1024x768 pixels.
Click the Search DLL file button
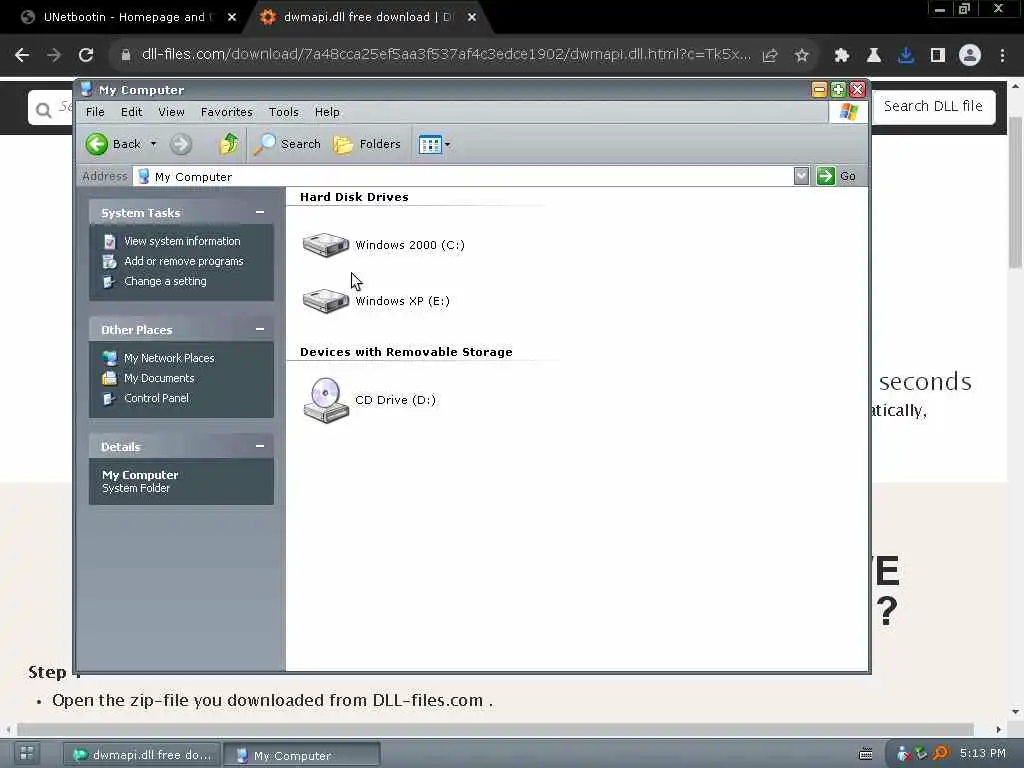(x=934, y=106)
